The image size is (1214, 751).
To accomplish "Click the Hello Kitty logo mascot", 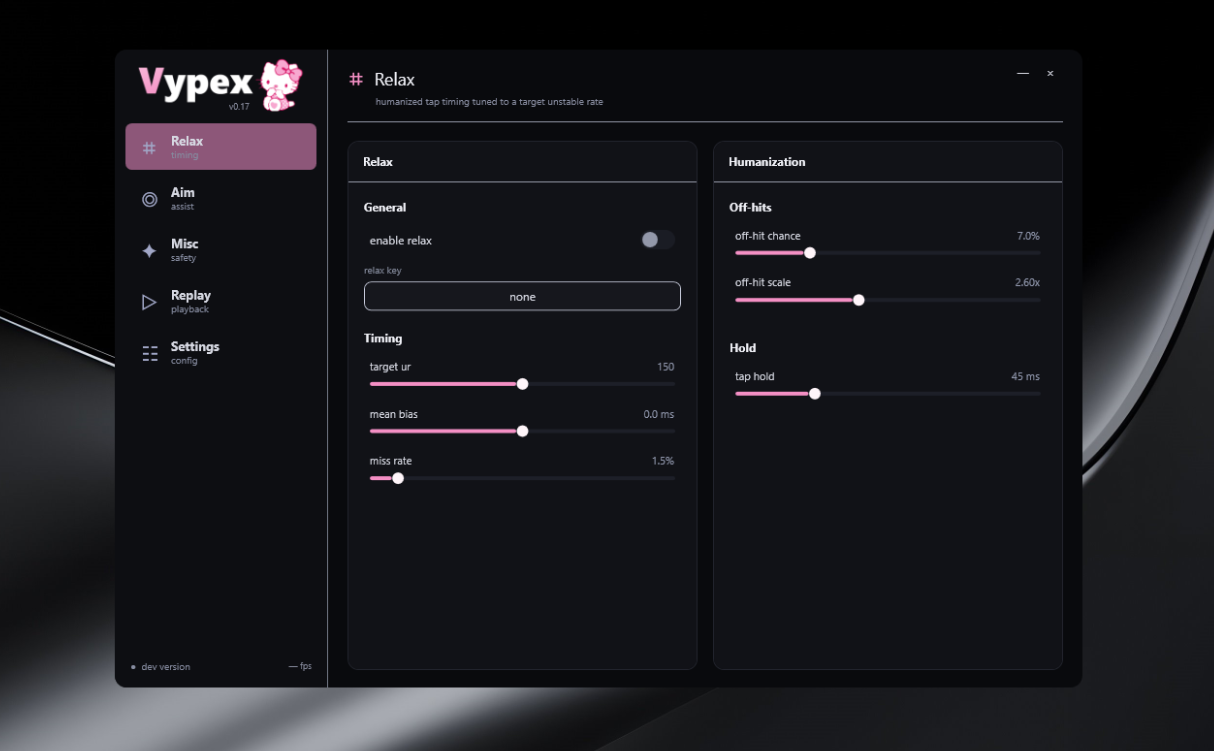I will pos(280,86).
